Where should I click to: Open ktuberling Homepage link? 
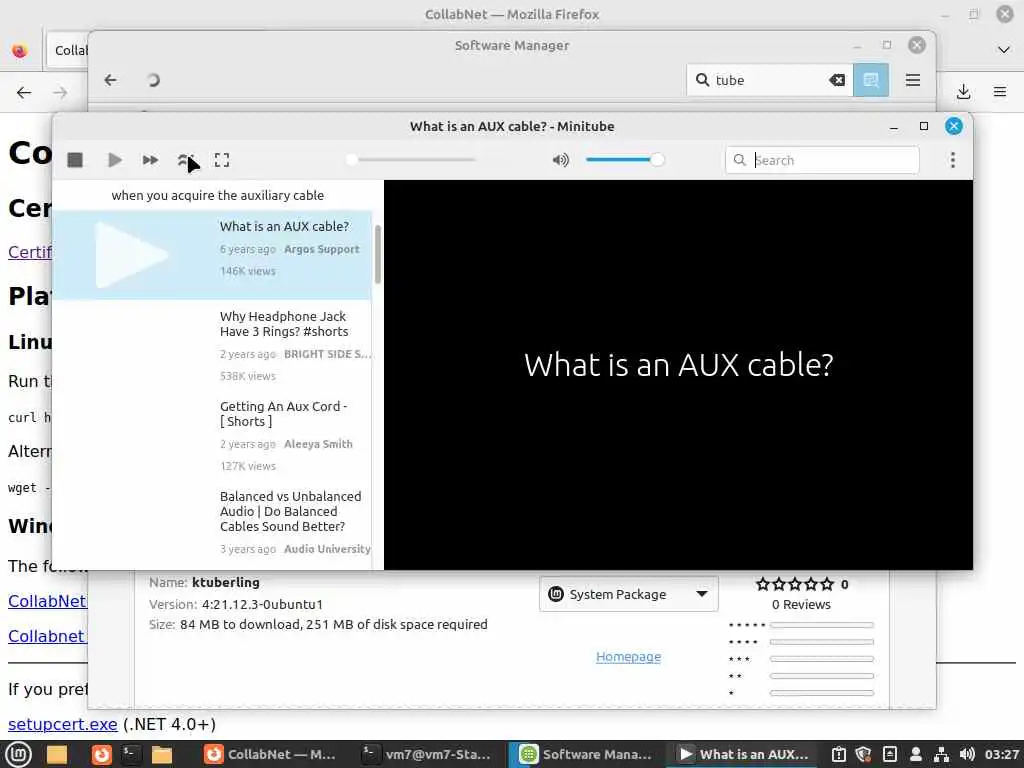point(628,656)
